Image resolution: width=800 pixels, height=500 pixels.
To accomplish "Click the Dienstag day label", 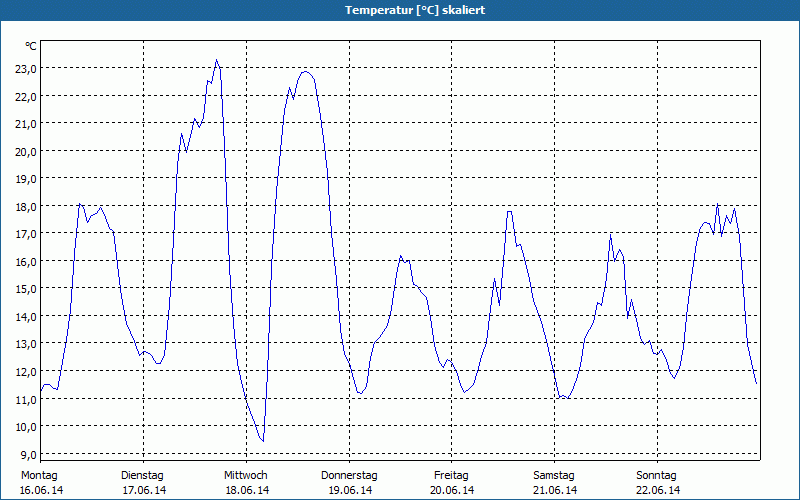I will [142, 476].
